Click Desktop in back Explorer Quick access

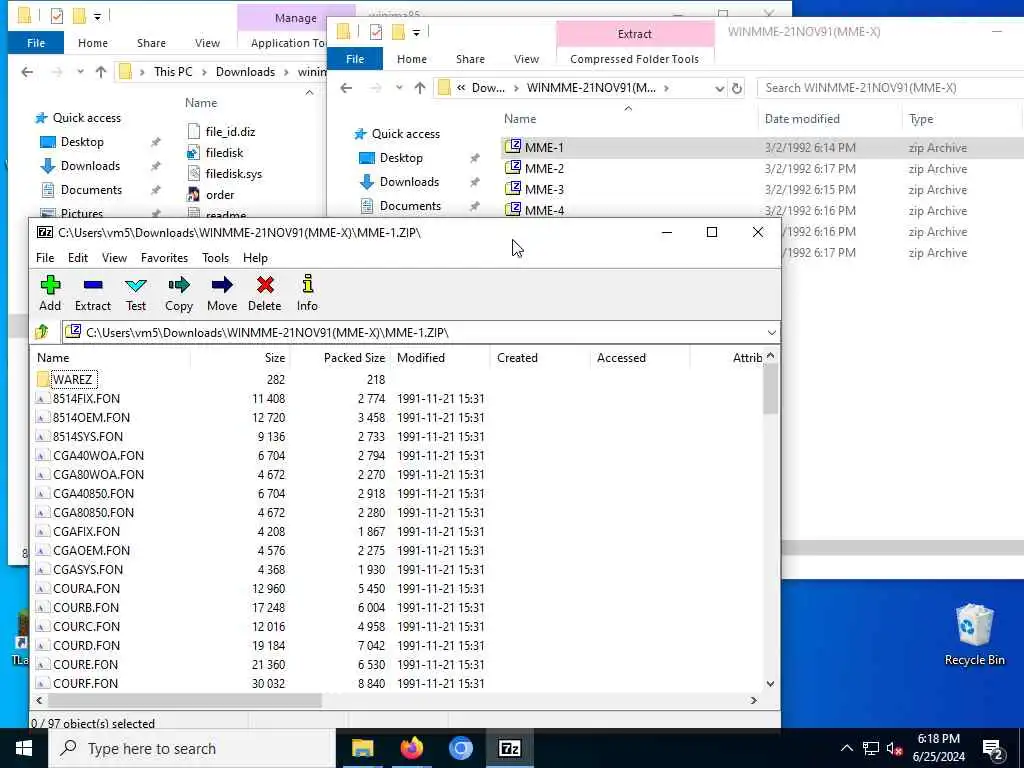tap(82, 142)
